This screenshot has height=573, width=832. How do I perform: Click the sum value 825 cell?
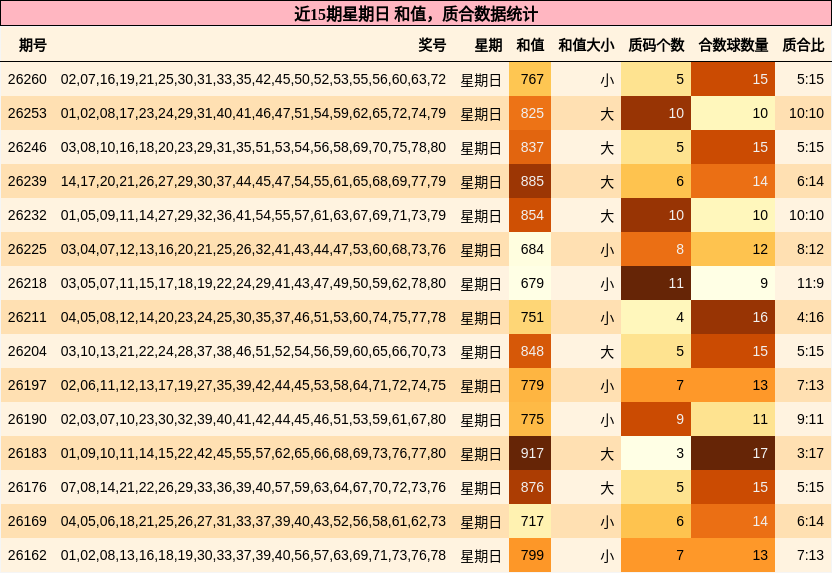530,113
